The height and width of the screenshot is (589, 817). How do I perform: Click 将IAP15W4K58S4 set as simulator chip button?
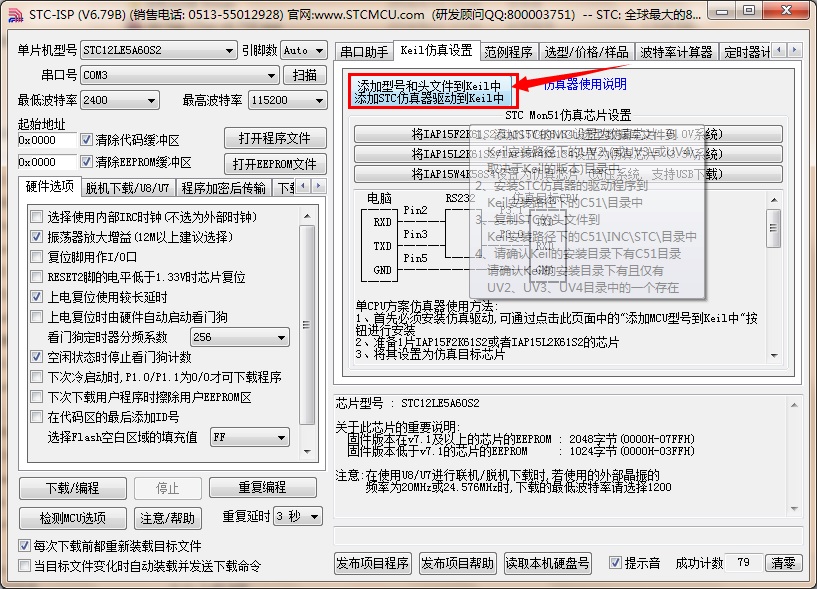pyautogui.click(x=568, y=174)
